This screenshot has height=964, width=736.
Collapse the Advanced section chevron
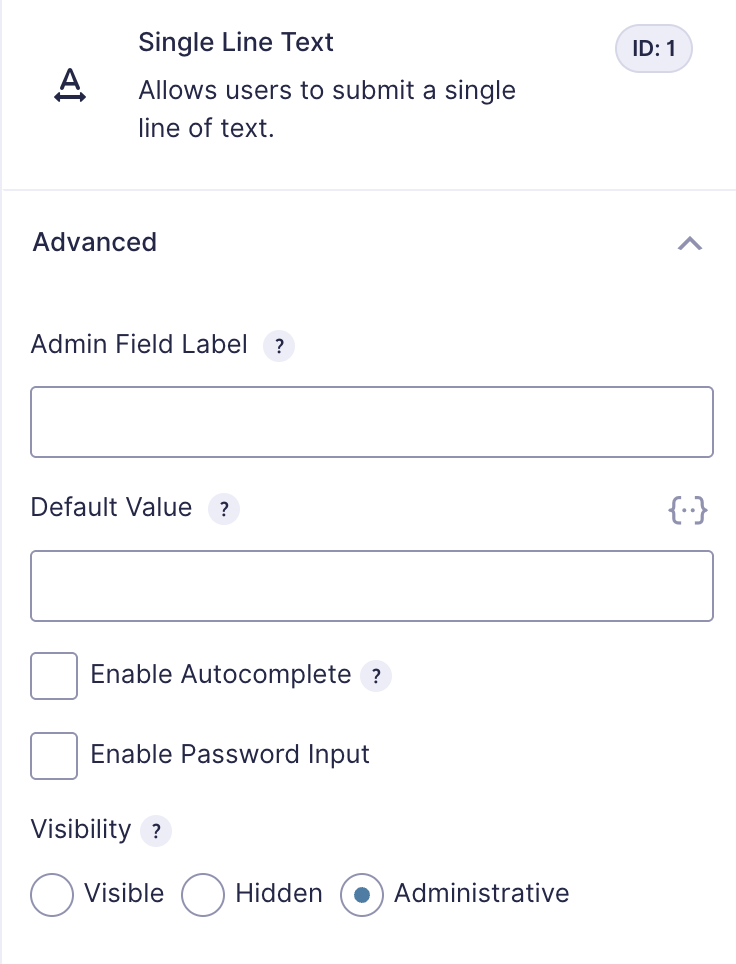pos(690,243)
